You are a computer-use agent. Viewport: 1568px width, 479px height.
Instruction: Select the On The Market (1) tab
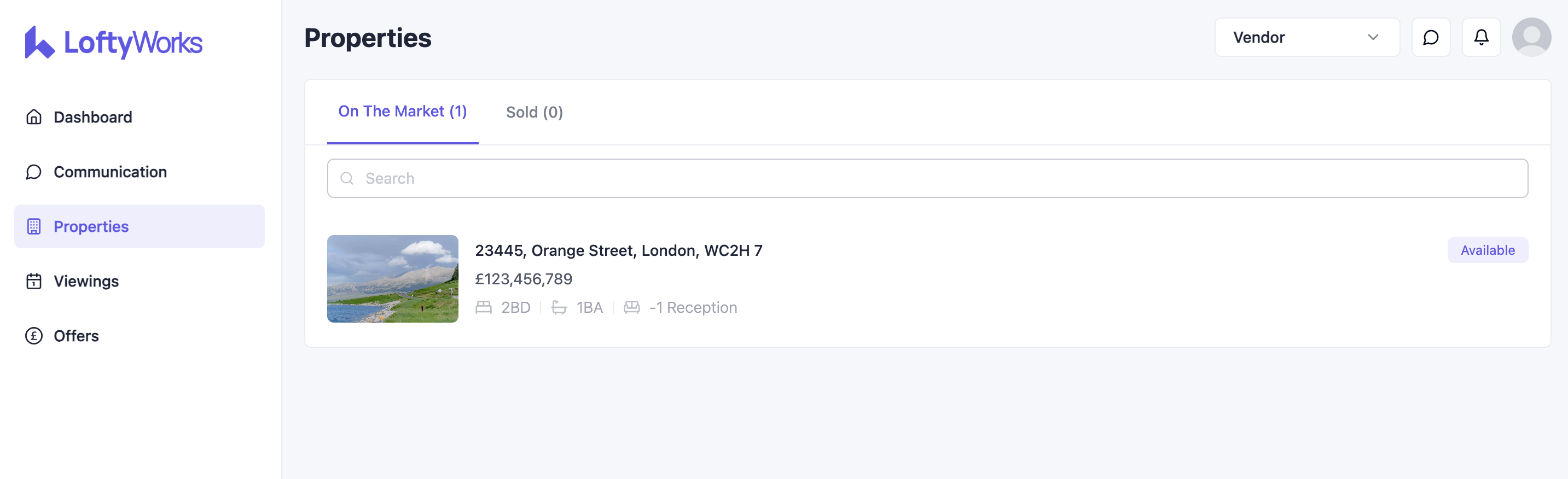click(x=402, y=112)
